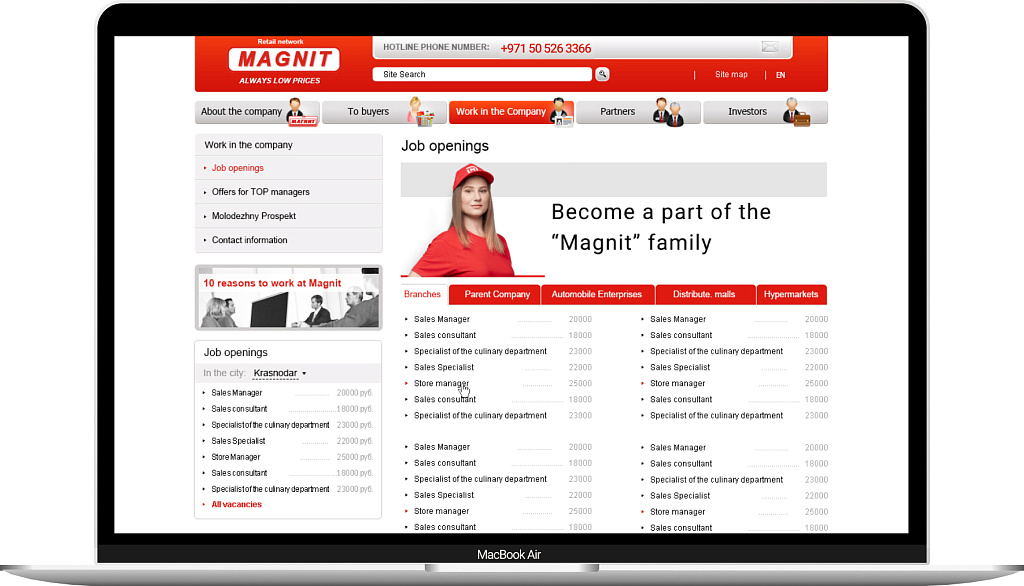Open the Site map link
Viewport: 1024px width, 586px height.
click(731, 74)
